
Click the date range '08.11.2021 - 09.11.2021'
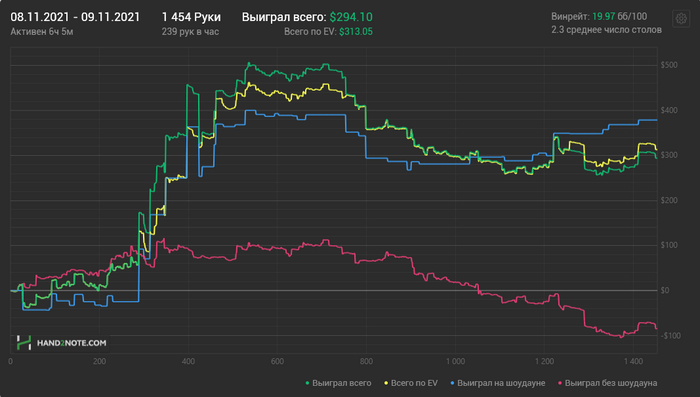(x=75, y=17)
